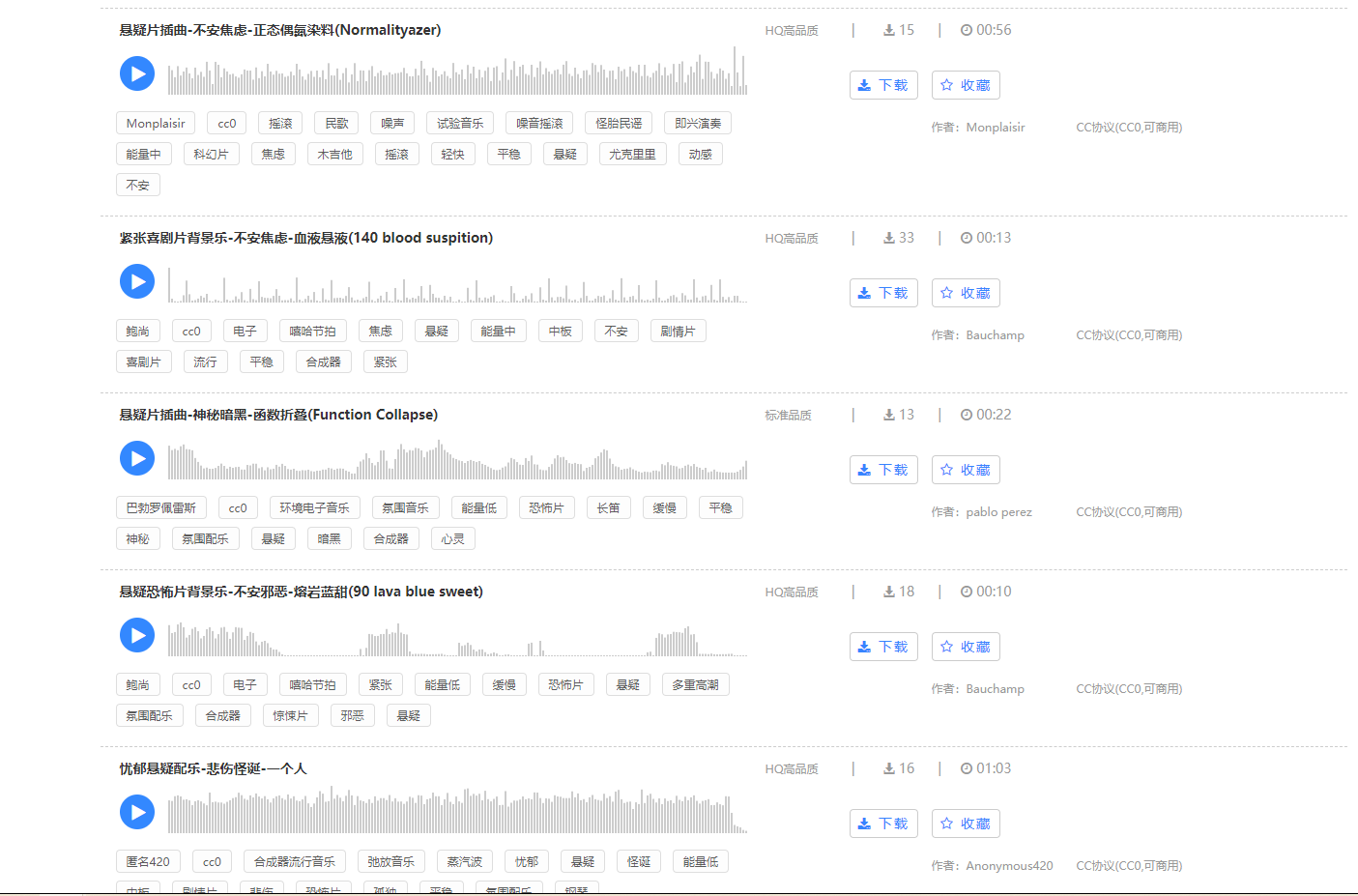This screenshot has width=1358, height=896.
Task: Select the 邪恶 tag
Action: click(x=353, y=715)
